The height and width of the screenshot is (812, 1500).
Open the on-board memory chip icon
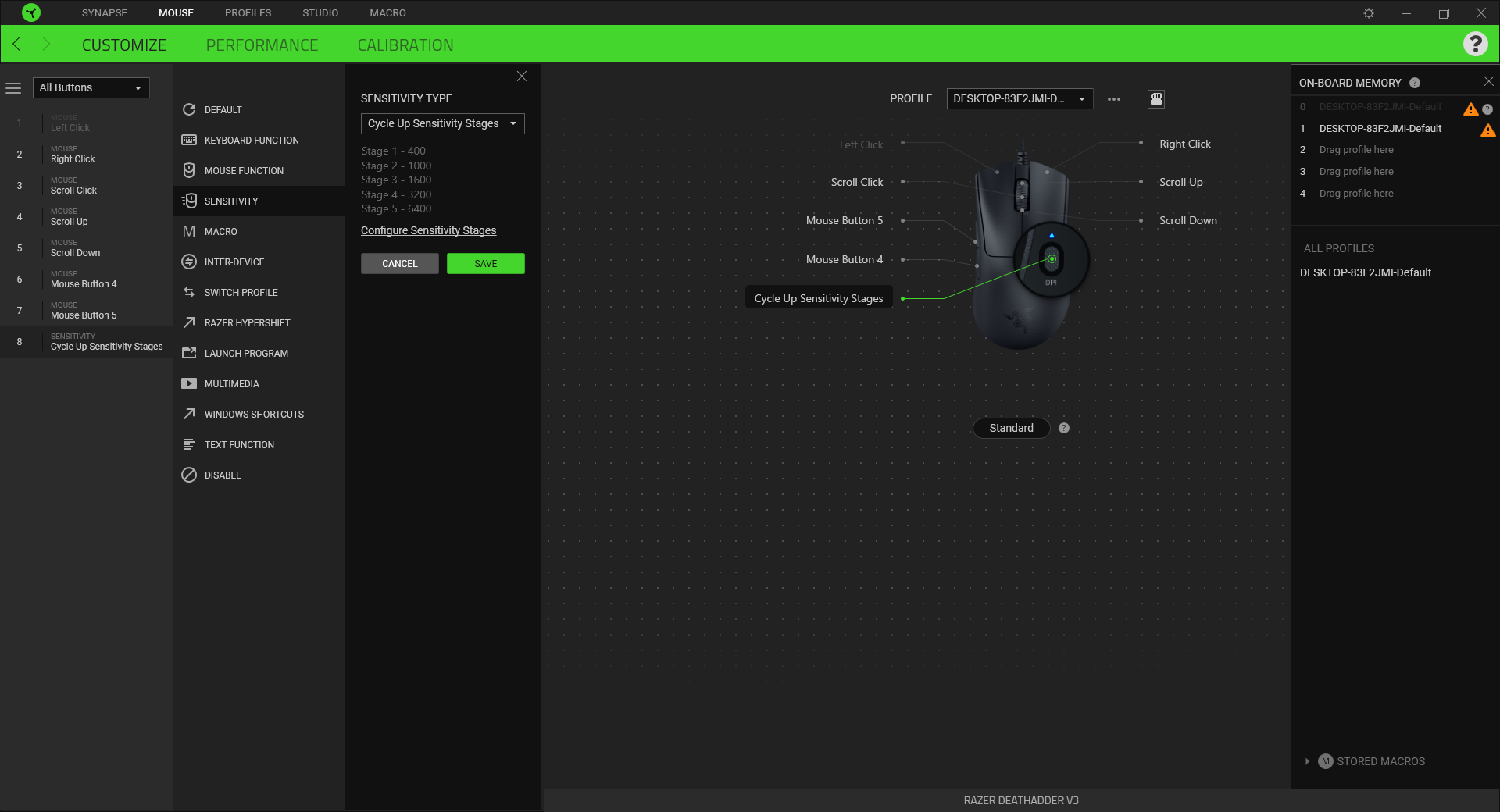[x=1156, y=99]
